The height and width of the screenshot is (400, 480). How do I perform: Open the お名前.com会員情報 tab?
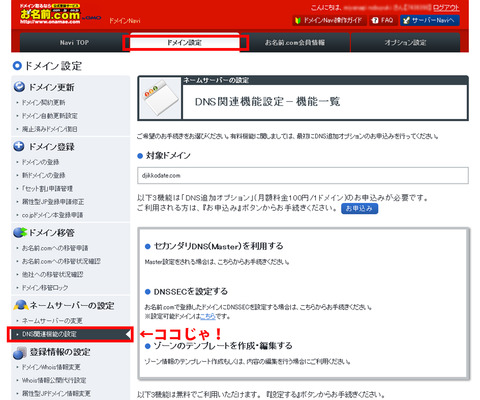[295, 42]
